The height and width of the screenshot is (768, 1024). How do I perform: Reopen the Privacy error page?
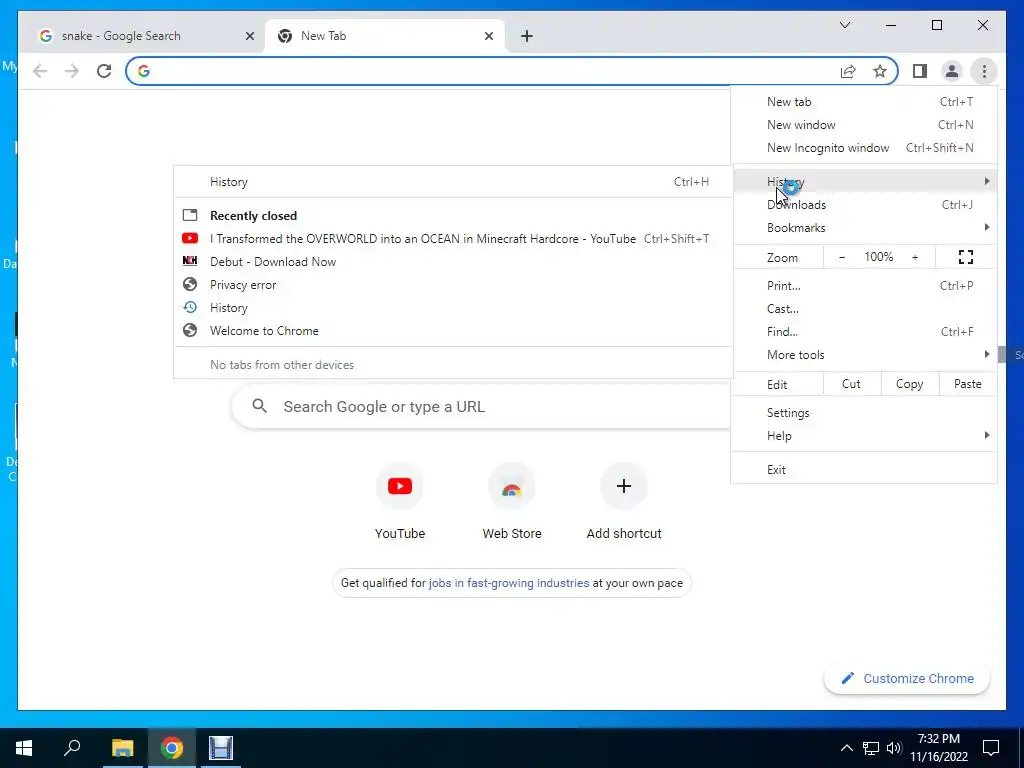[x=453, y=285]
